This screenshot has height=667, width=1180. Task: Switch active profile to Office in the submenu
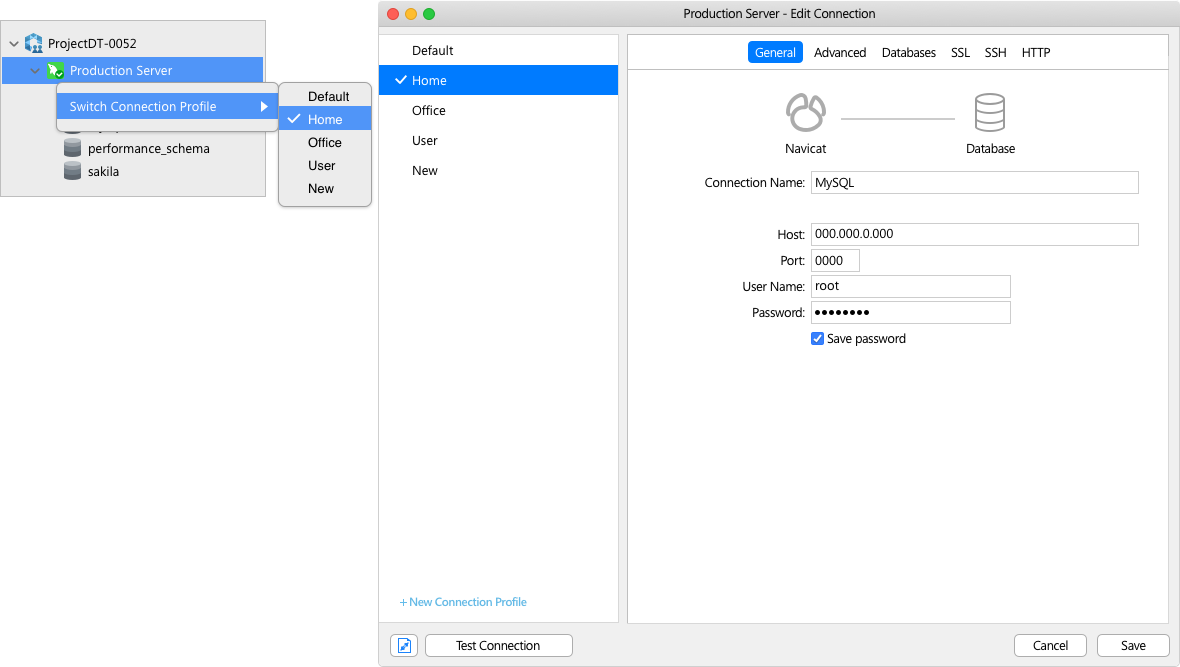[x=323, y=142]
